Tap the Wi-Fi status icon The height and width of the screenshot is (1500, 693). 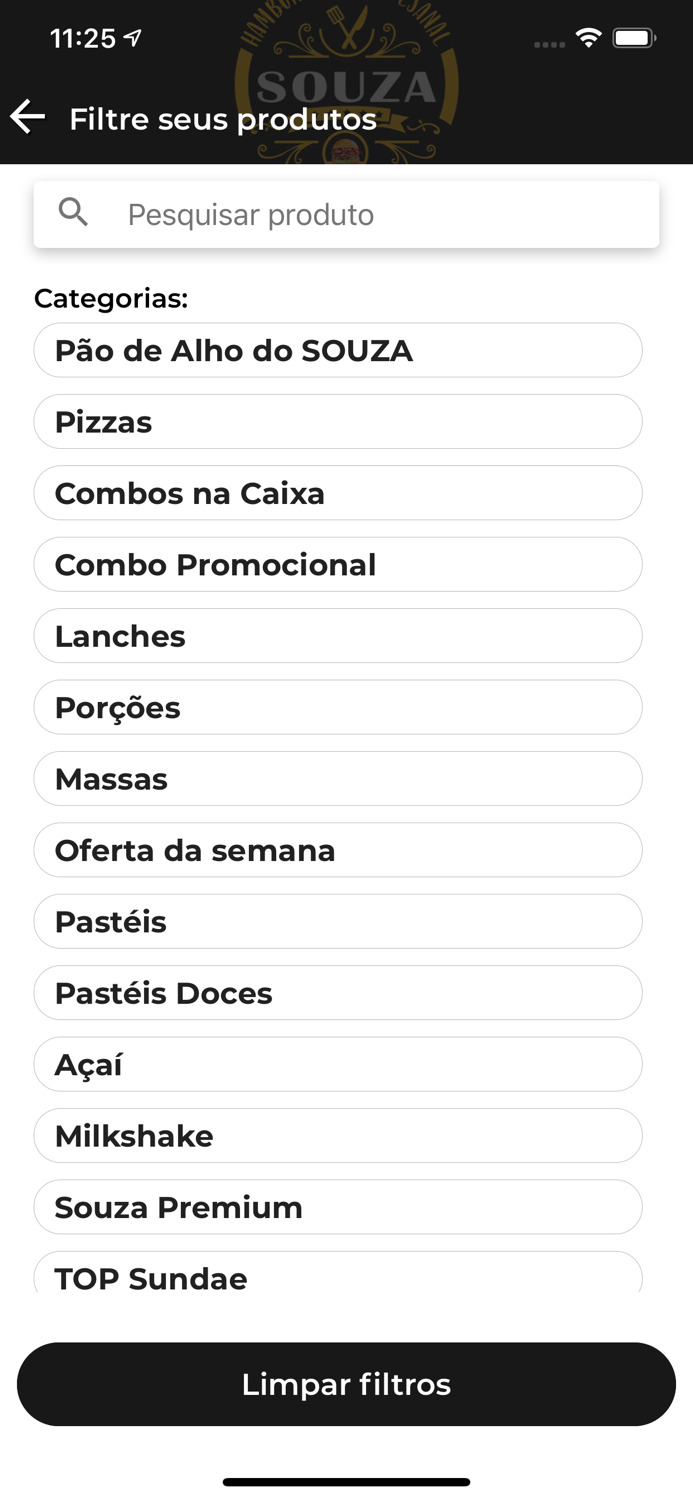click(588, 37)
